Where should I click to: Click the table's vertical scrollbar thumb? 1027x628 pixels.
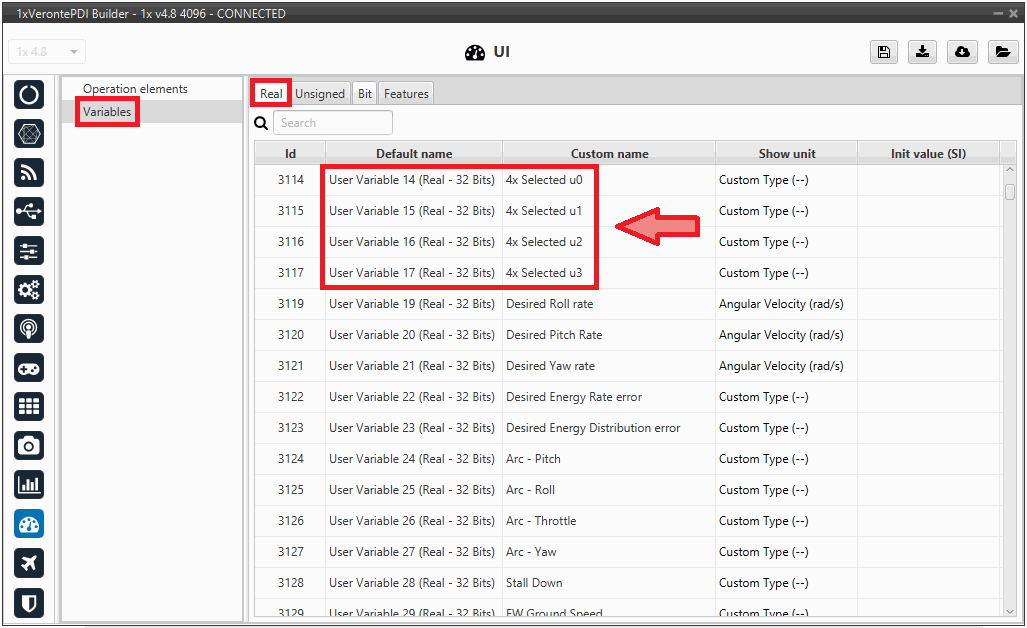click(1010, 192)
